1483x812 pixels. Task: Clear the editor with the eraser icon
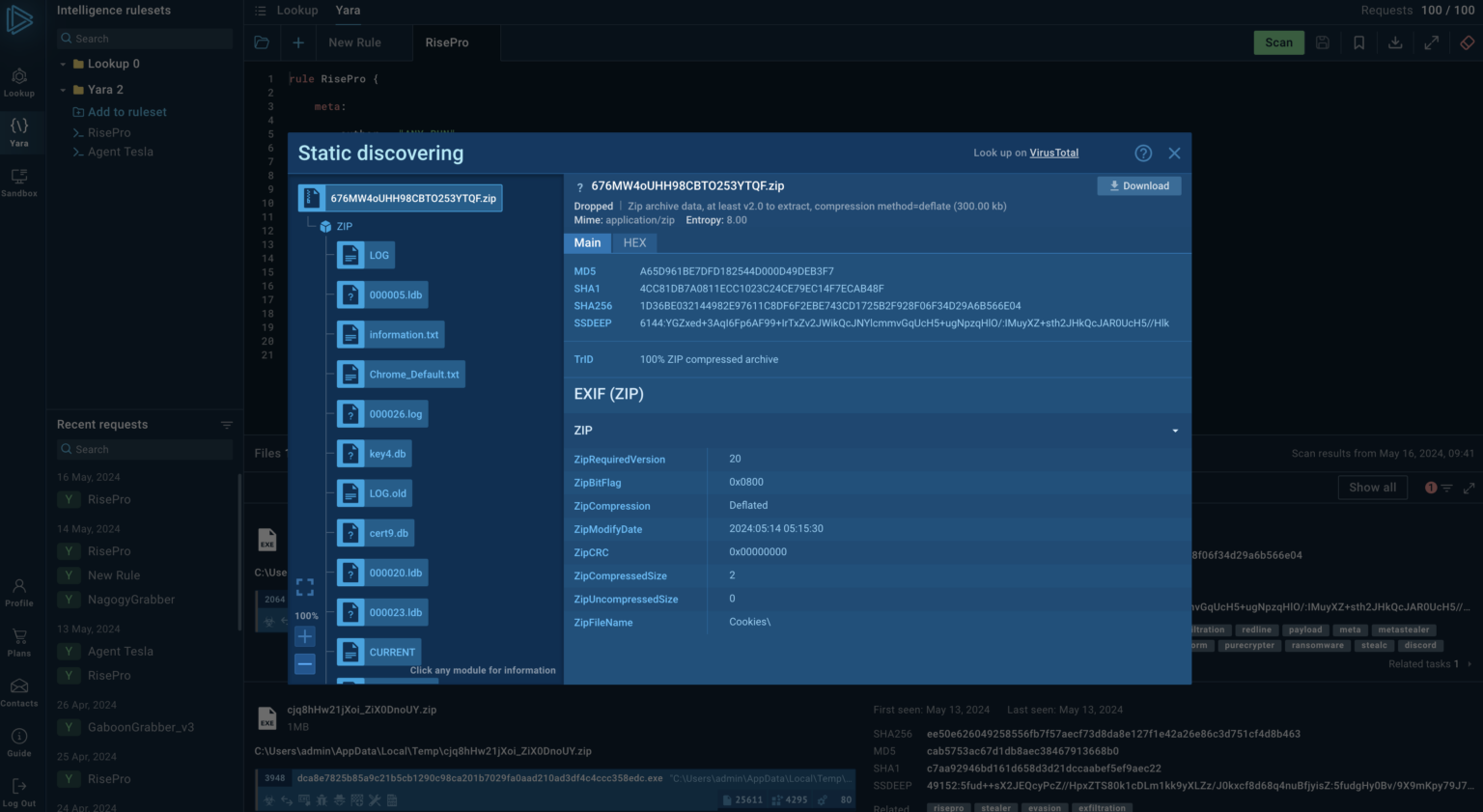click(x=1469, y=42)
